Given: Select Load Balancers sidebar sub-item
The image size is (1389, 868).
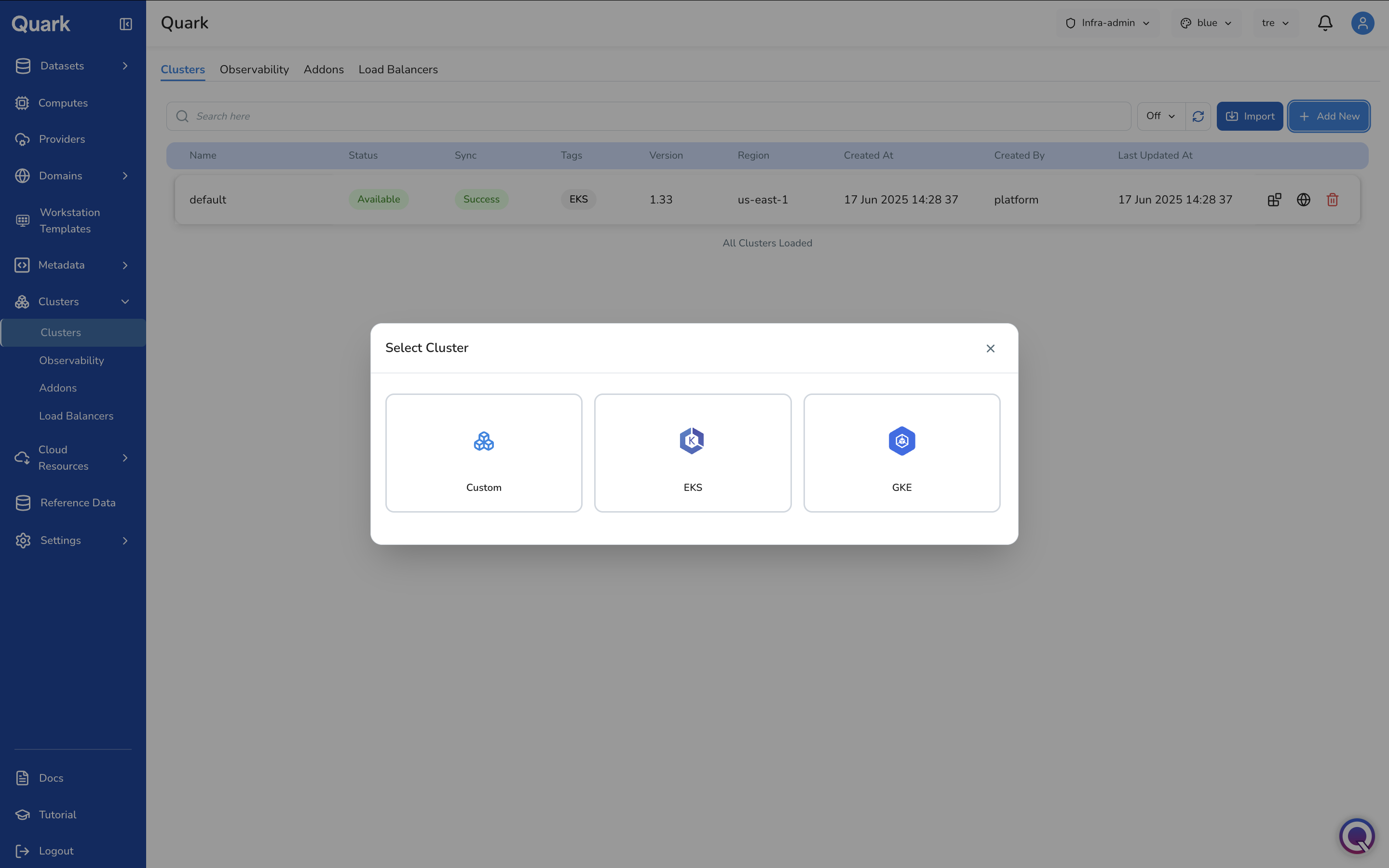Looking at the screenshot, I should [76, 416].
